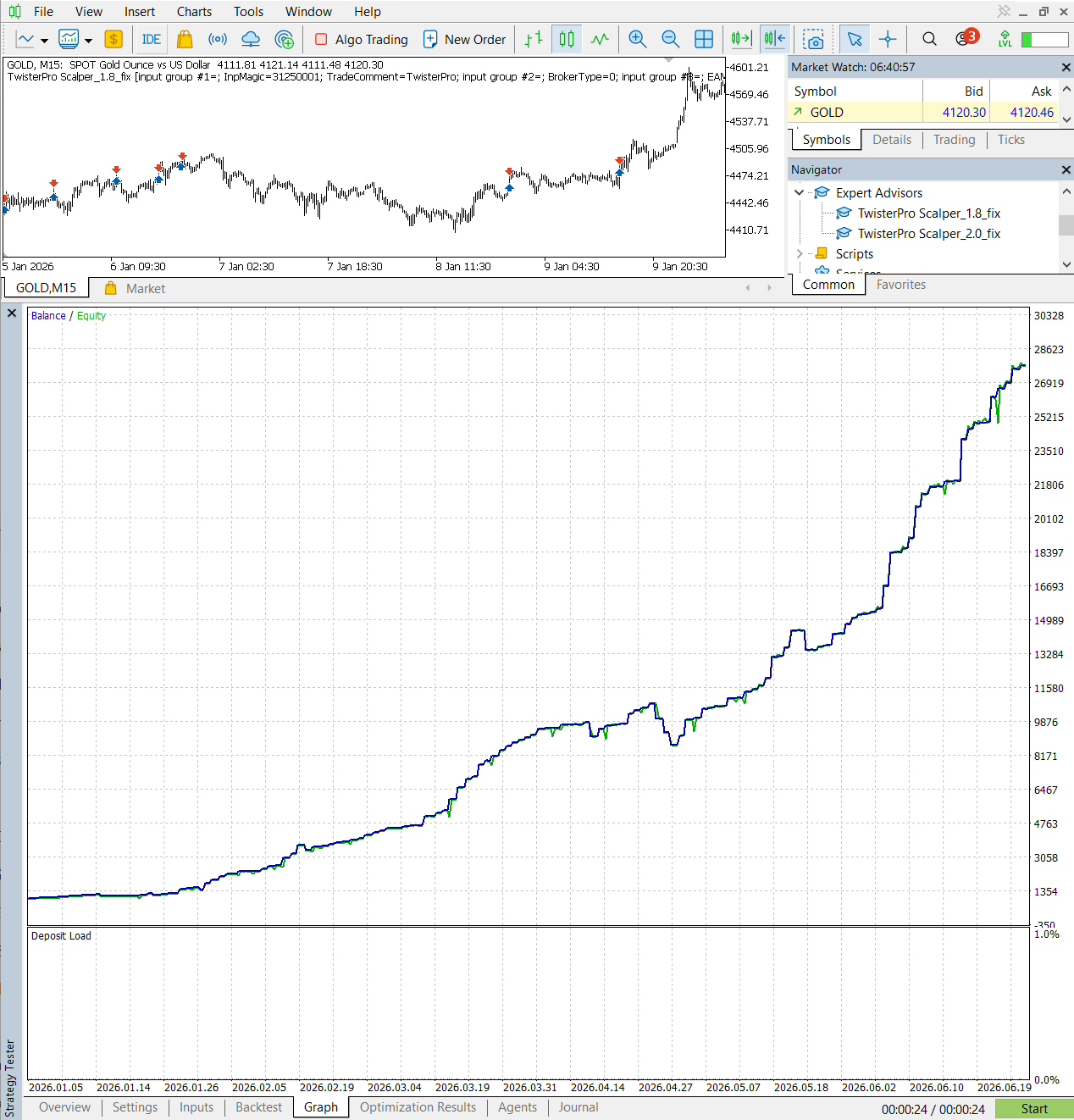Open the File menu
The width and height of the screenshot is (1074, 1120).
coord(43,12)
